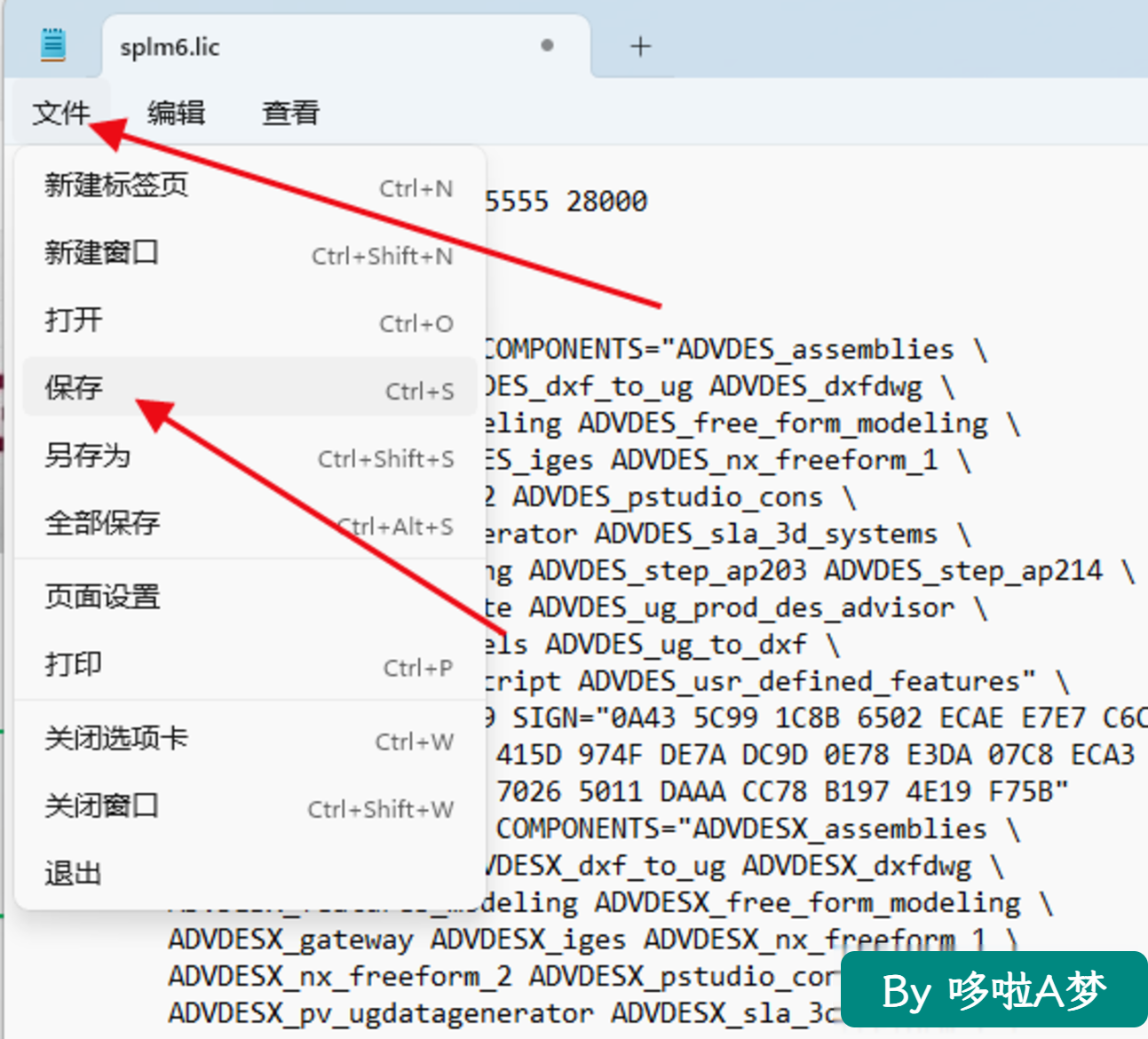Image resolution: width=1148 pixels, height=1039 pixels.
Task: Choose 新建窗口 menu entry
Action: click(x=249, y=253)
